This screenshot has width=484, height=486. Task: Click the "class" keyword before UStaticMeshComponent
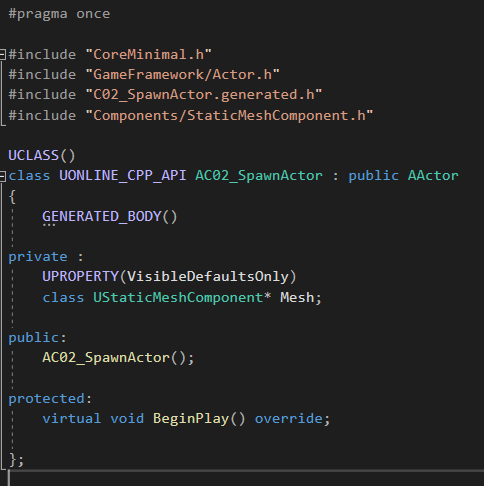click(x=63, y=298)
